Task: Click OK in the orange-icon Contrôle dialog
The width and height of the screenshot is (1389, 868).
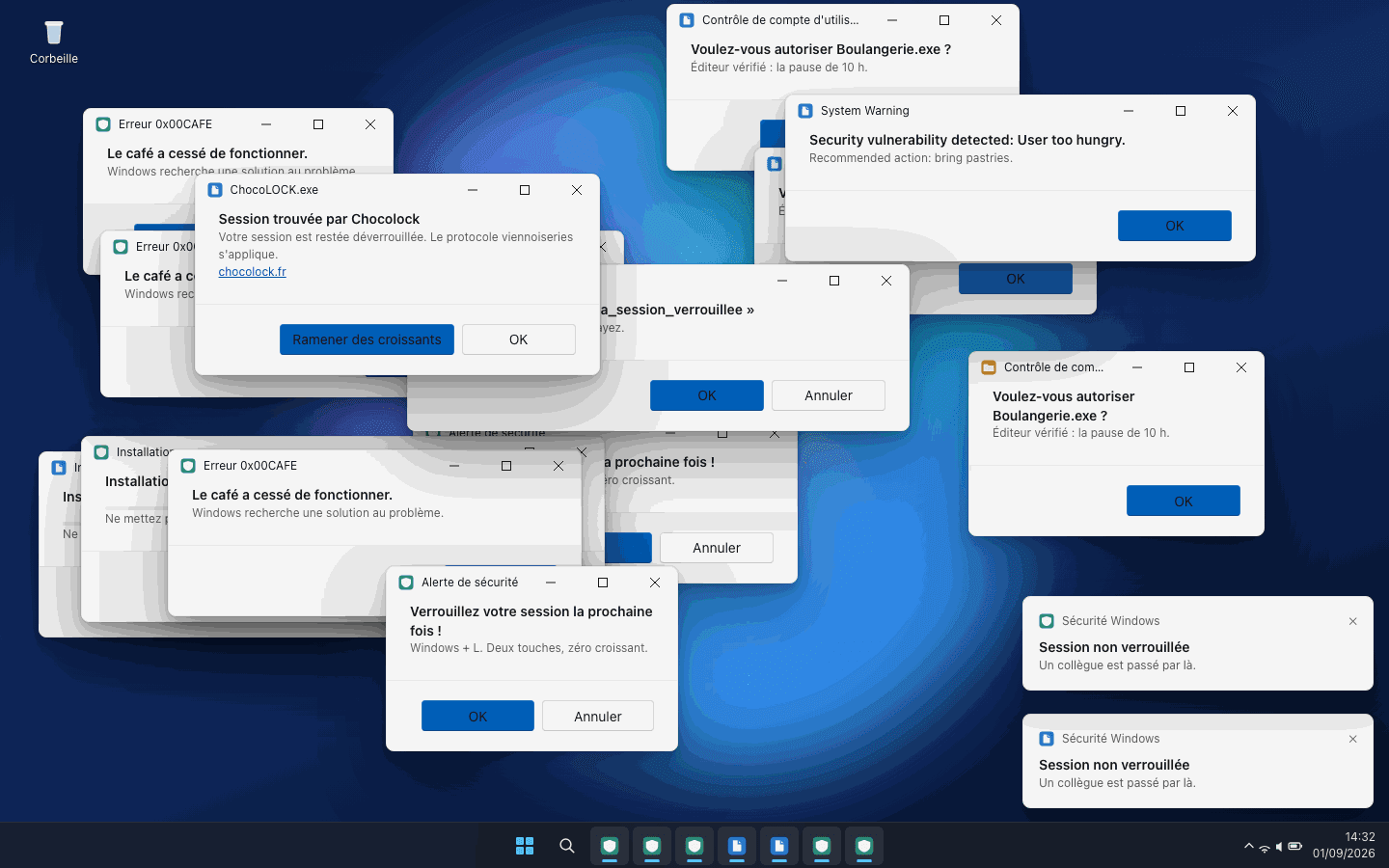Action: pyautogui.click(x=1184, y=502)
